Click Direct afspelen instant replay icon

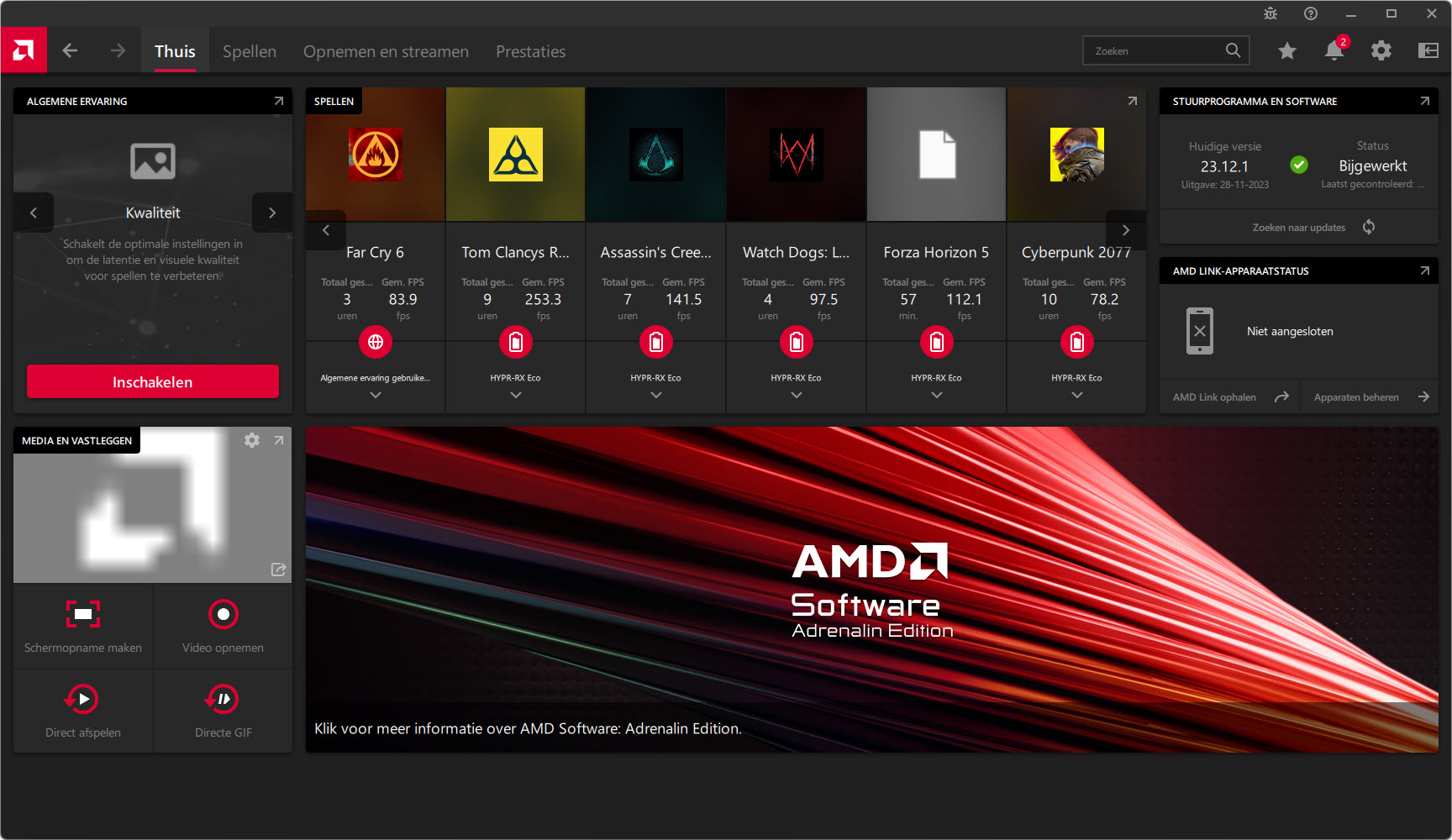coord(82,699)
